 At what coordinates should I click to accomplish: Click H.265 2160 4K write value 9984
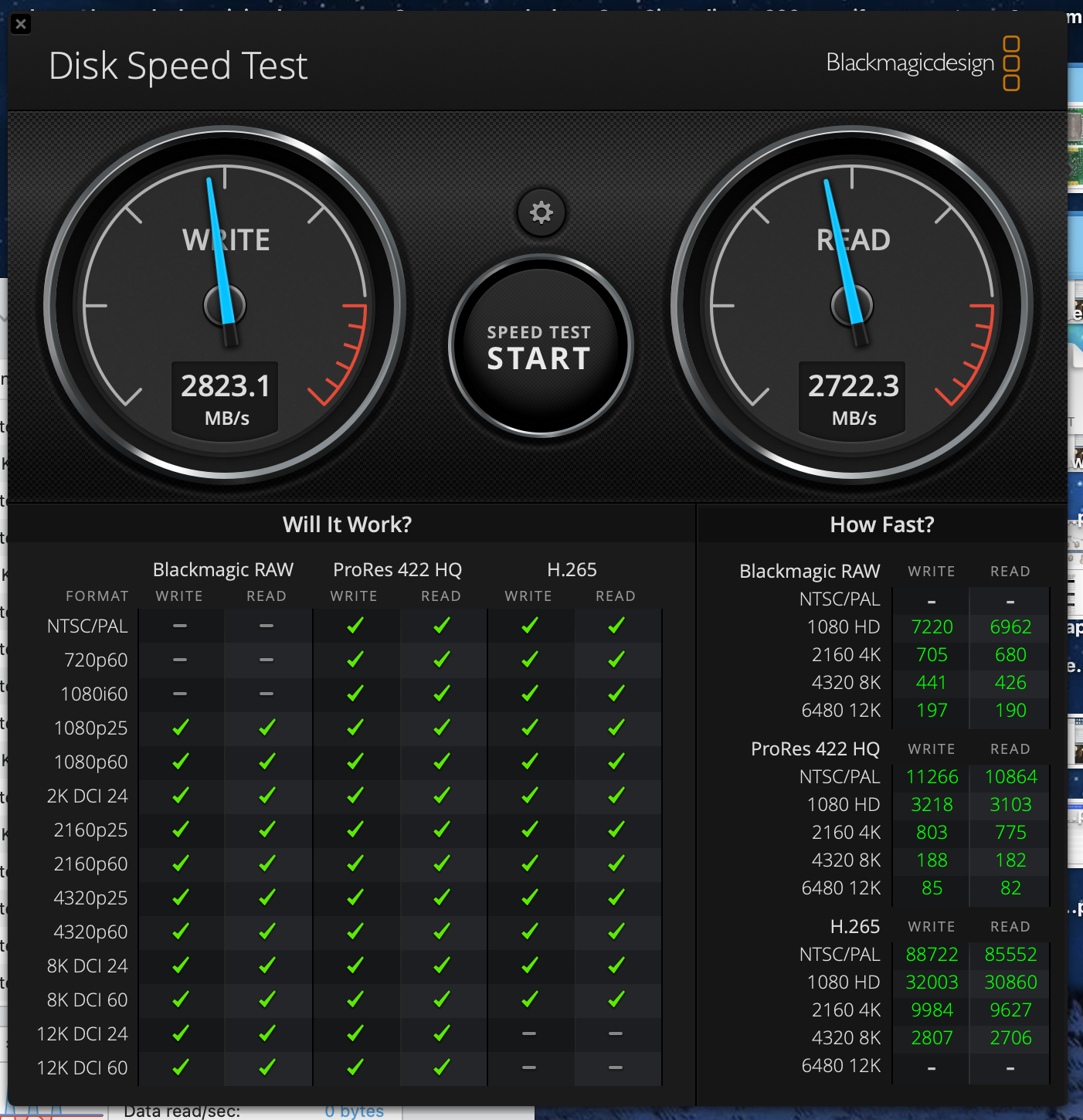tap(932, 1010)
